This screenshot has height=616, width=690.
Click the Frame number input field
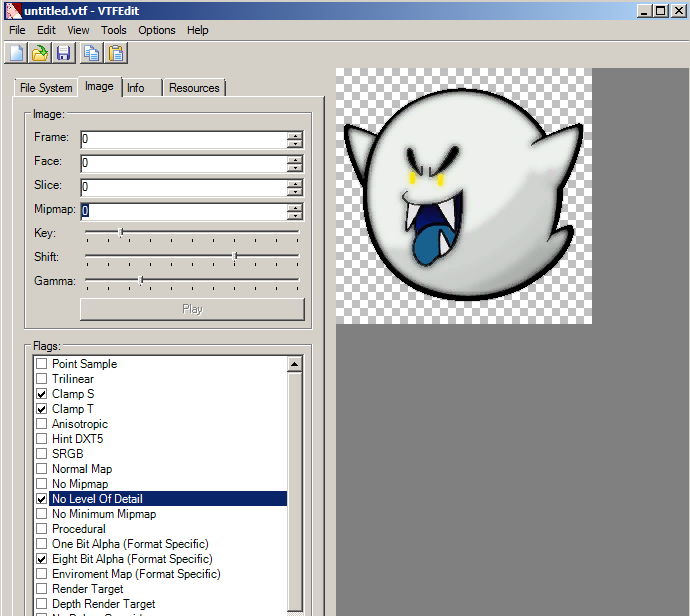(184, 139)
